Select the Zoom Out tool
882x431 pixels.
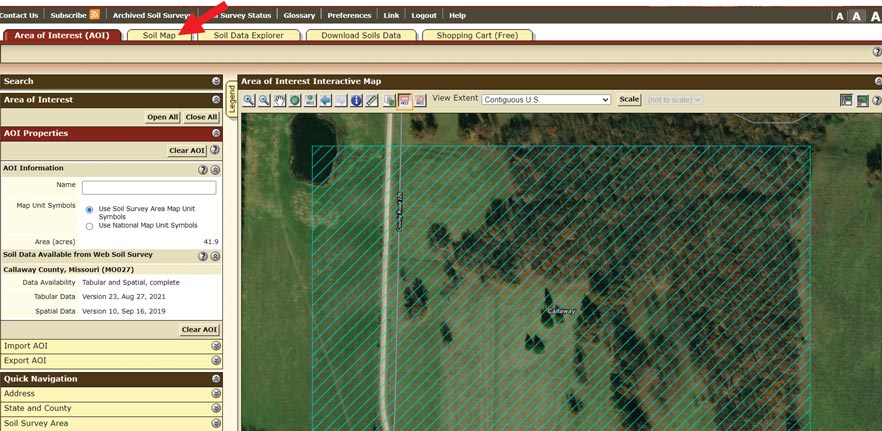[x=264, y=100]
